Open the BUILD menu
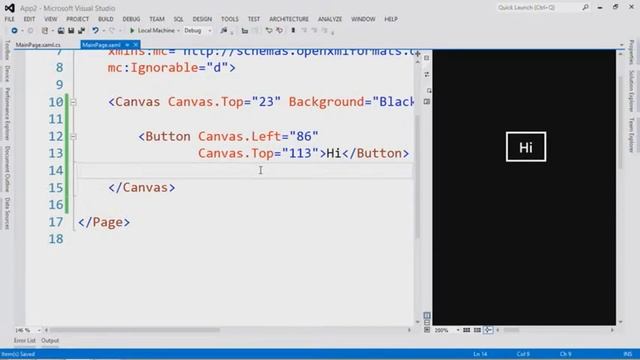 pos(106,19)
